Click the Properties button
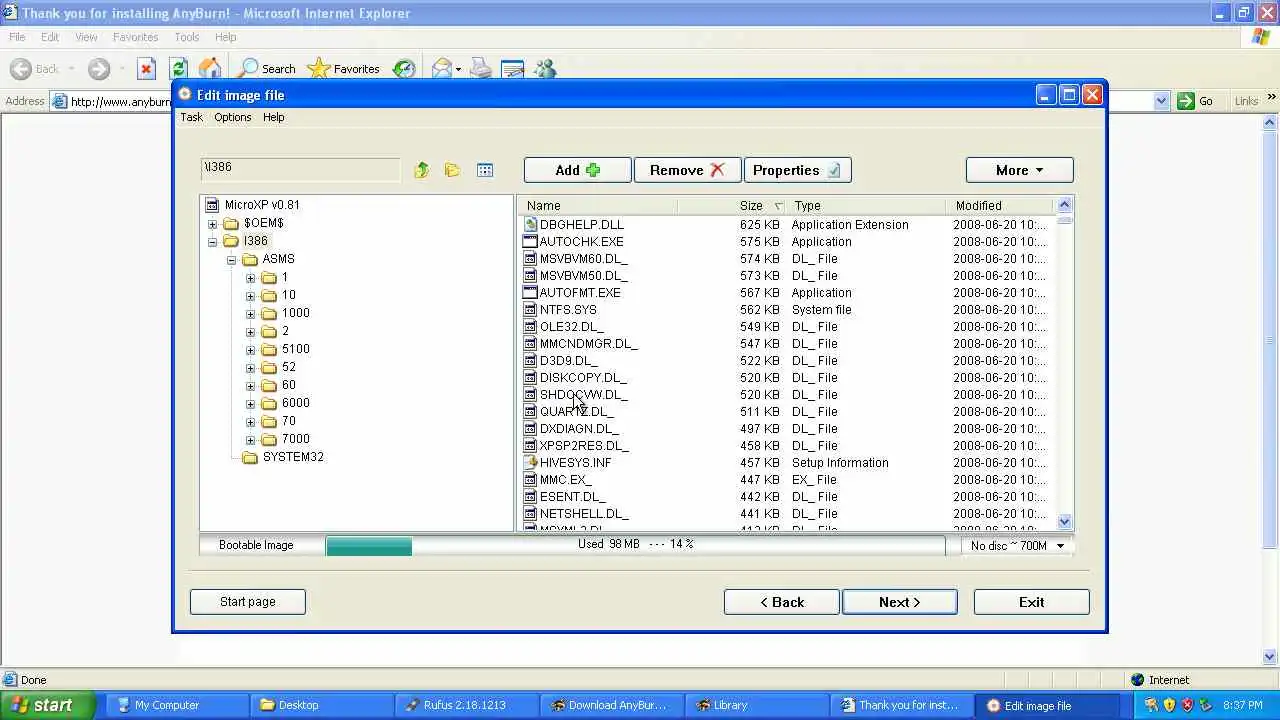 [x=797, y=170]
